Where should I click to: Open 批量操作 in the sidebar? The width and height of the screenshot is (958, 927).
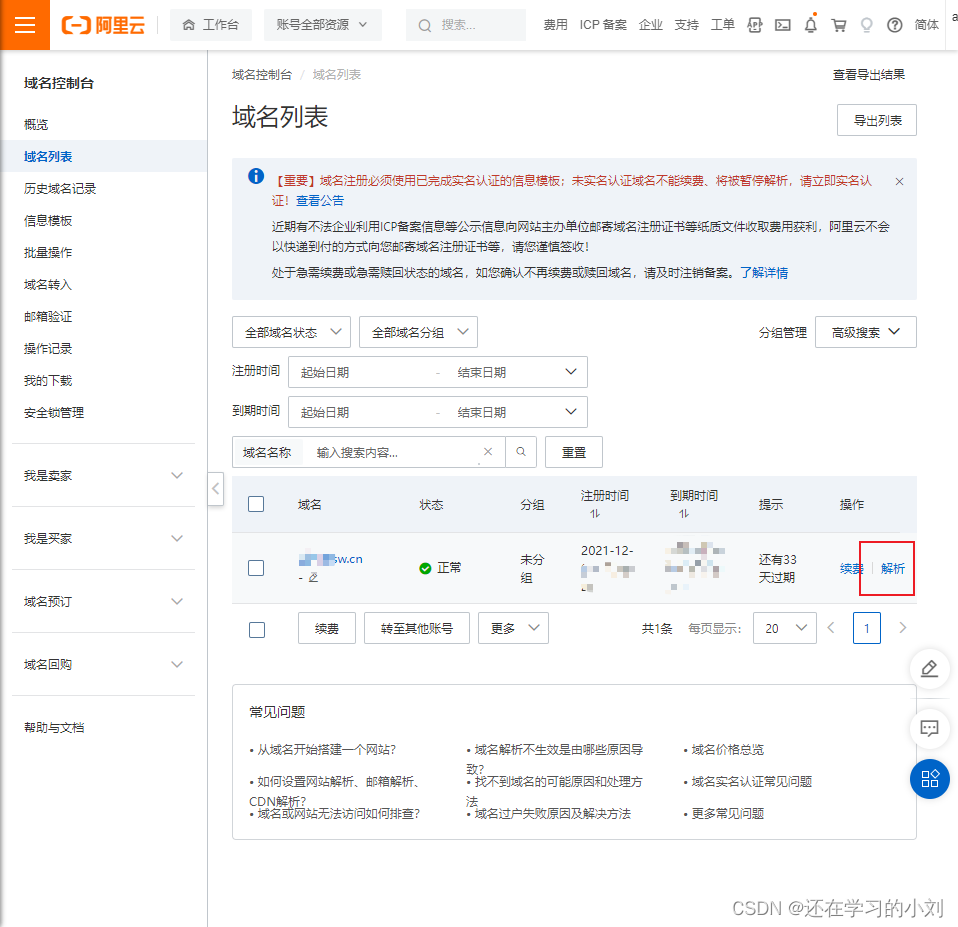coord(48,252)
